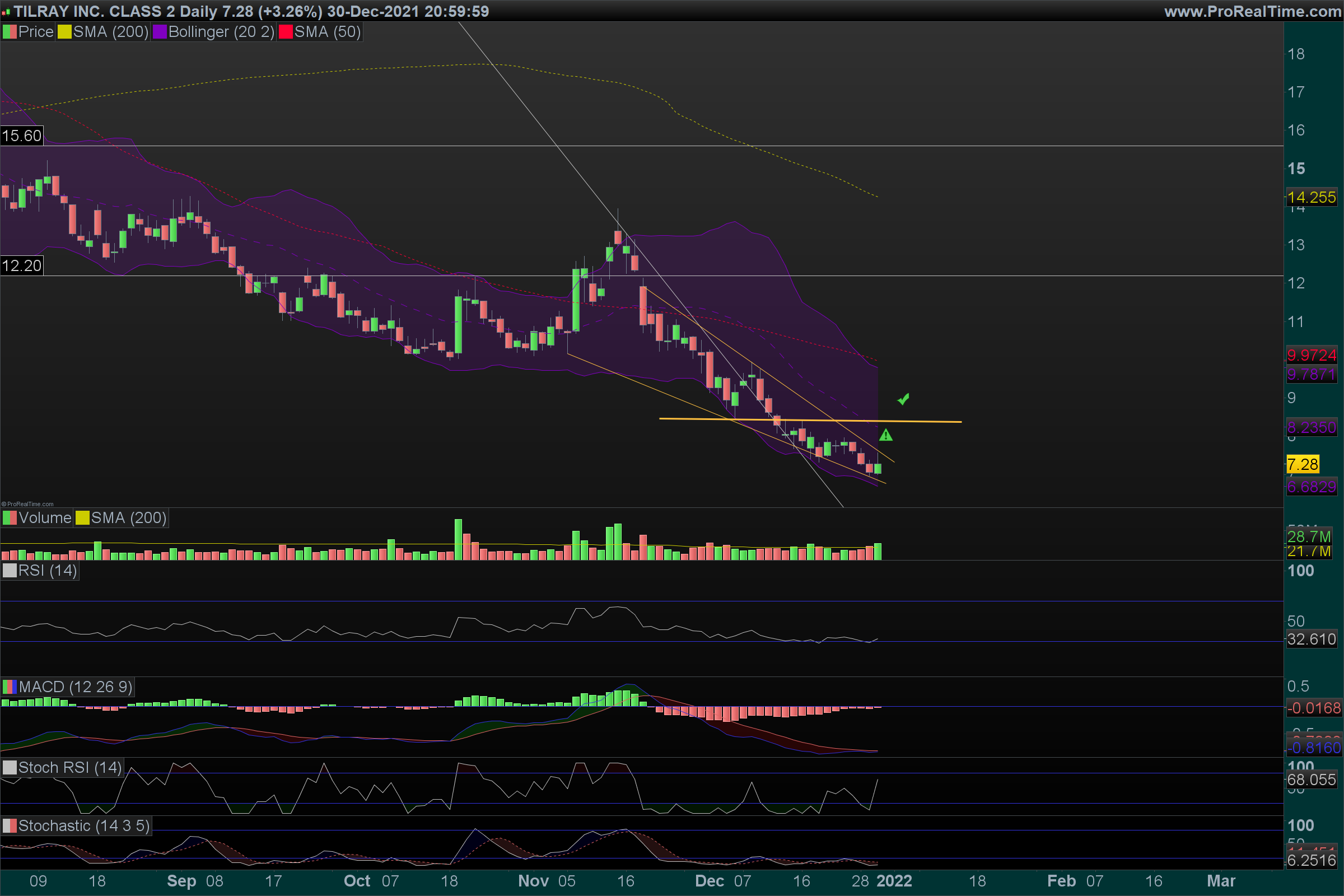Viewport: 1344px width, 896px height.
Task: Click the red SMA (50) swatch
Action: (286, 32)
